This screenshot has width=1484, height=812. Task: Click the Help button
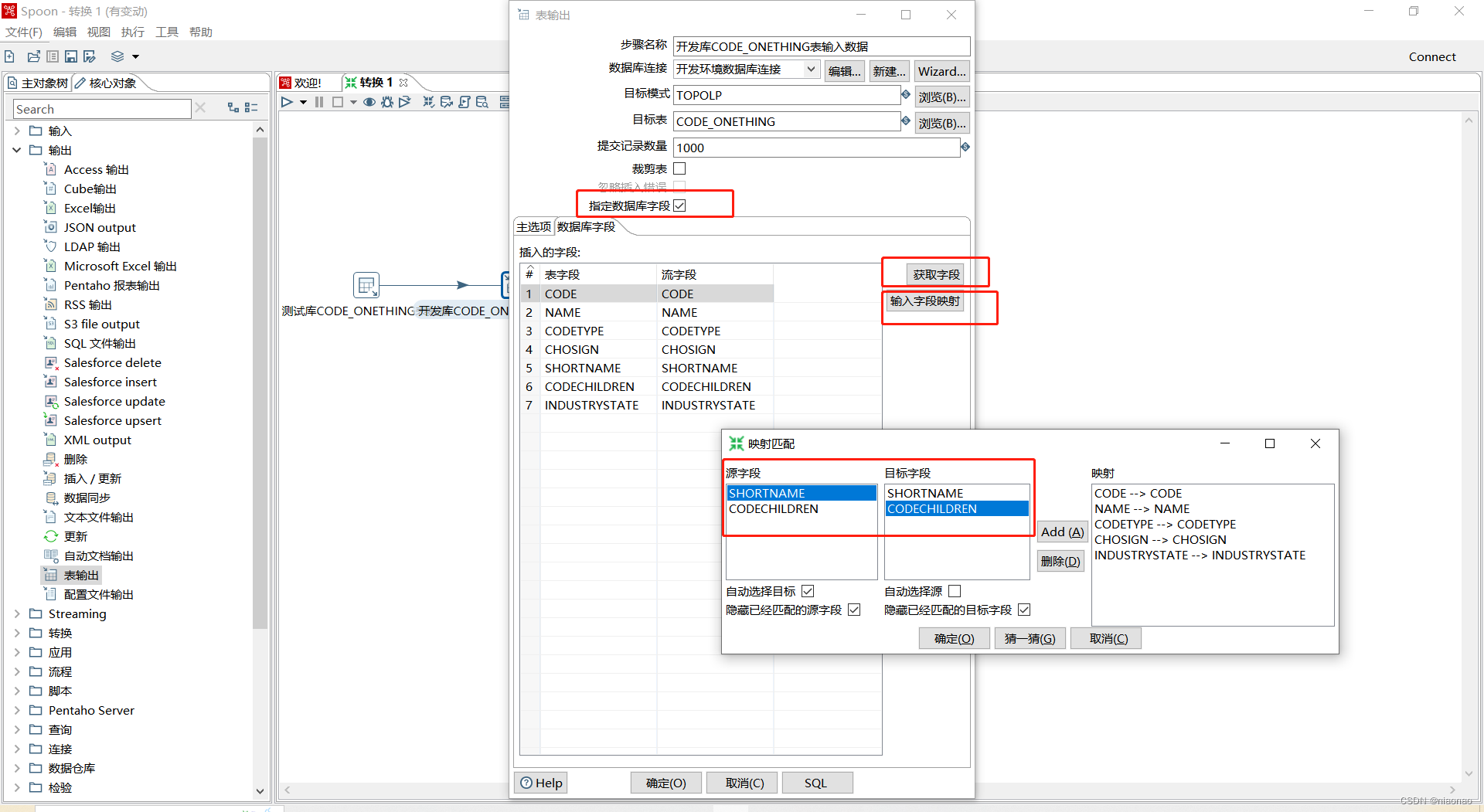[x=541, y=783]
